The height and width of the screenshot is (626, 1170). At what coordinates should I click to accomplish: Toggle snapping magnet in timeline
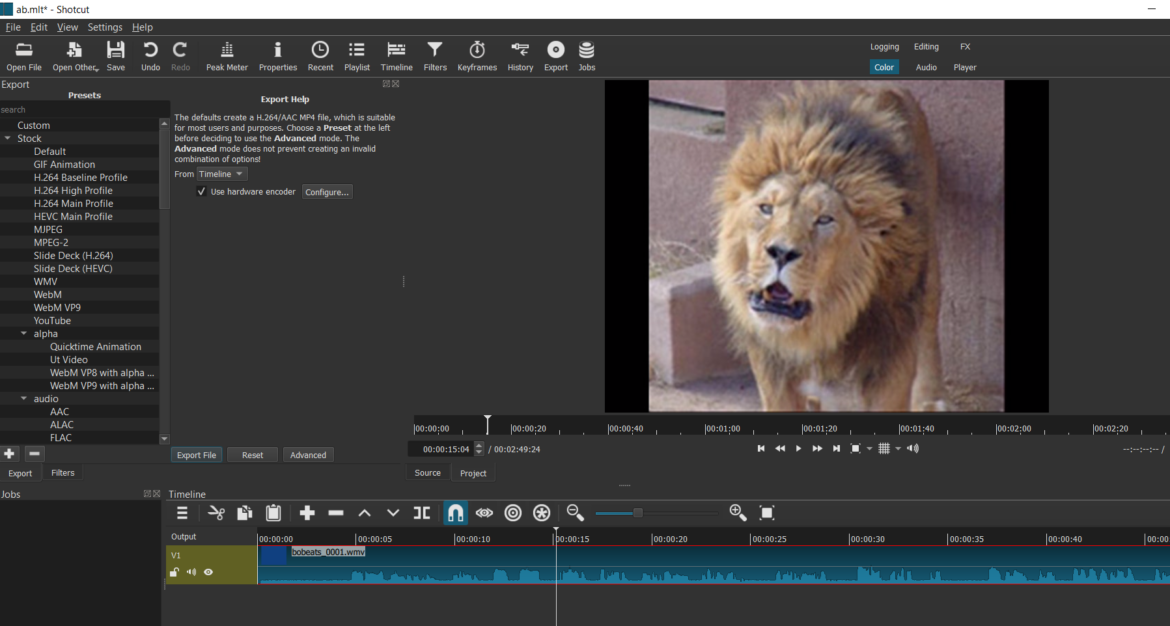point(455,512)
